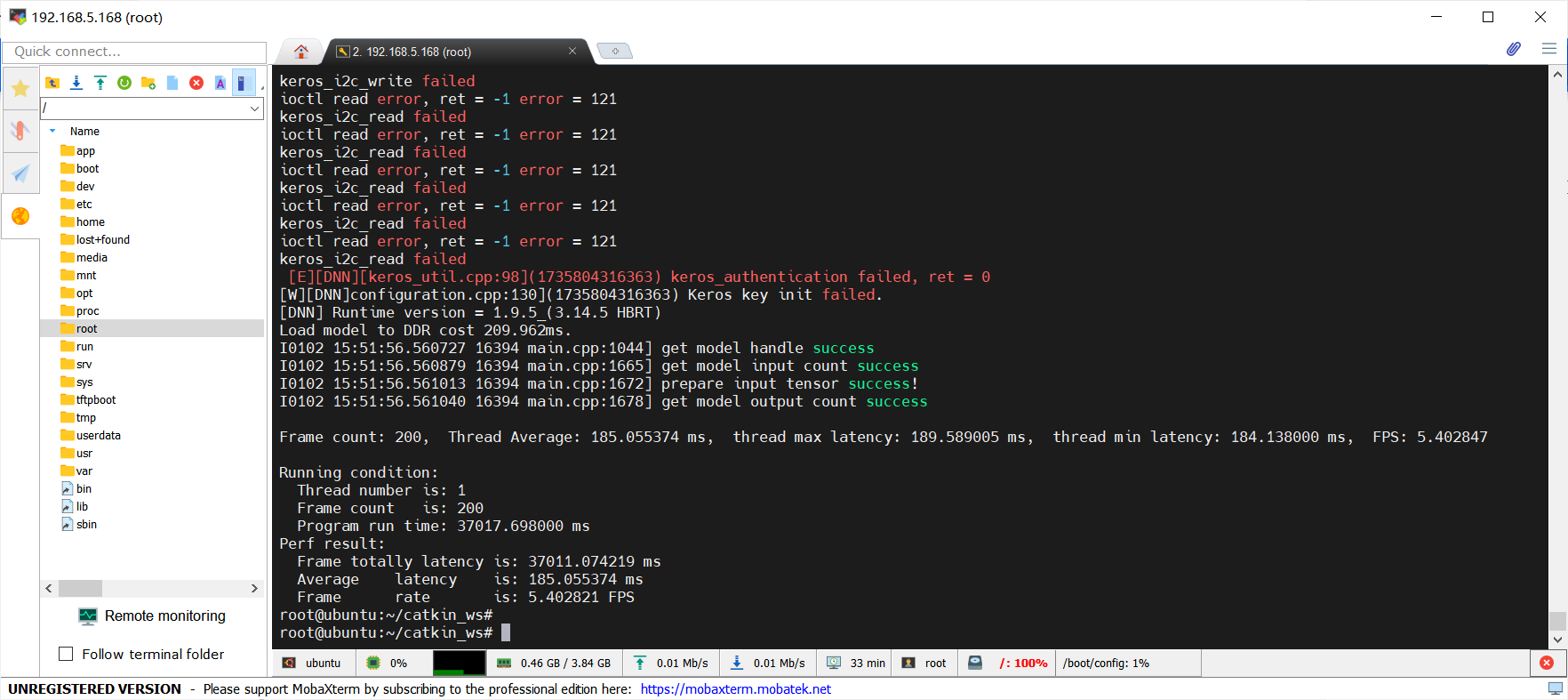Image resolution: width=1568 pixels, height=700 pixels.
Task: Go to parent directory folder icon
Action: (x=52, y=83)
